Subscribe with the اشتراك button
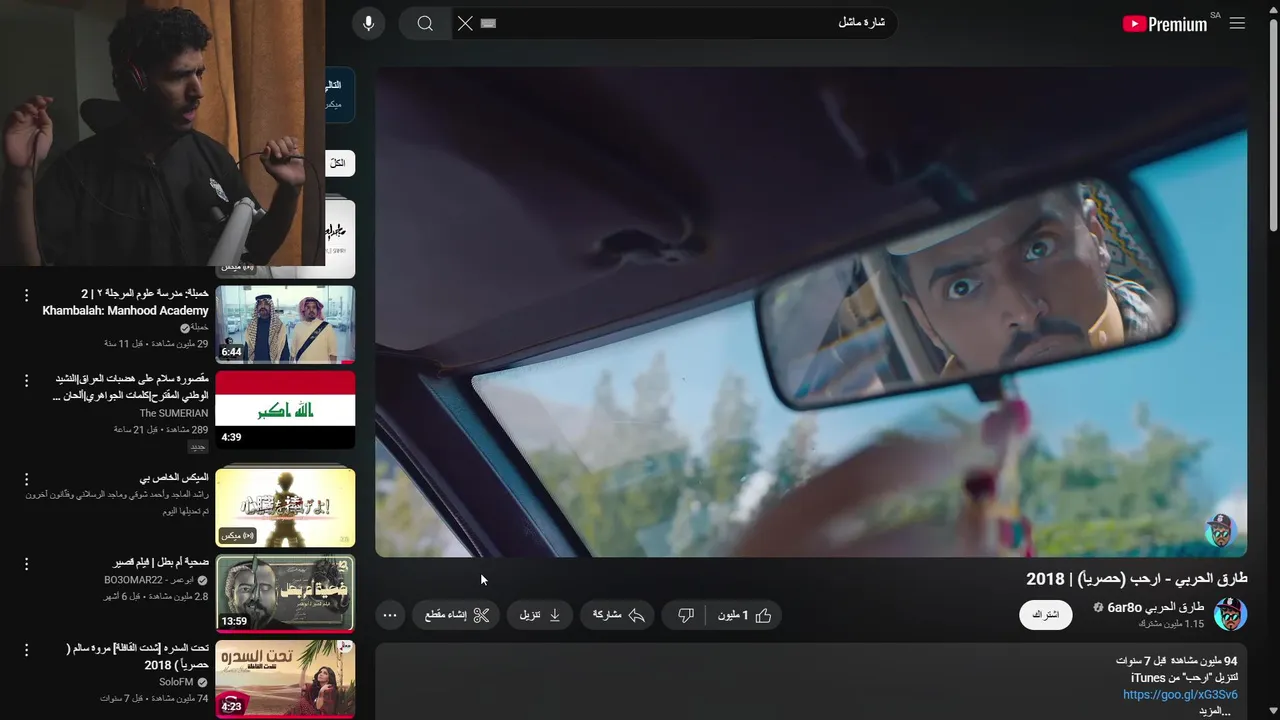The image size is (1280, 720). pyautogui.click(x=1045, y=614)
